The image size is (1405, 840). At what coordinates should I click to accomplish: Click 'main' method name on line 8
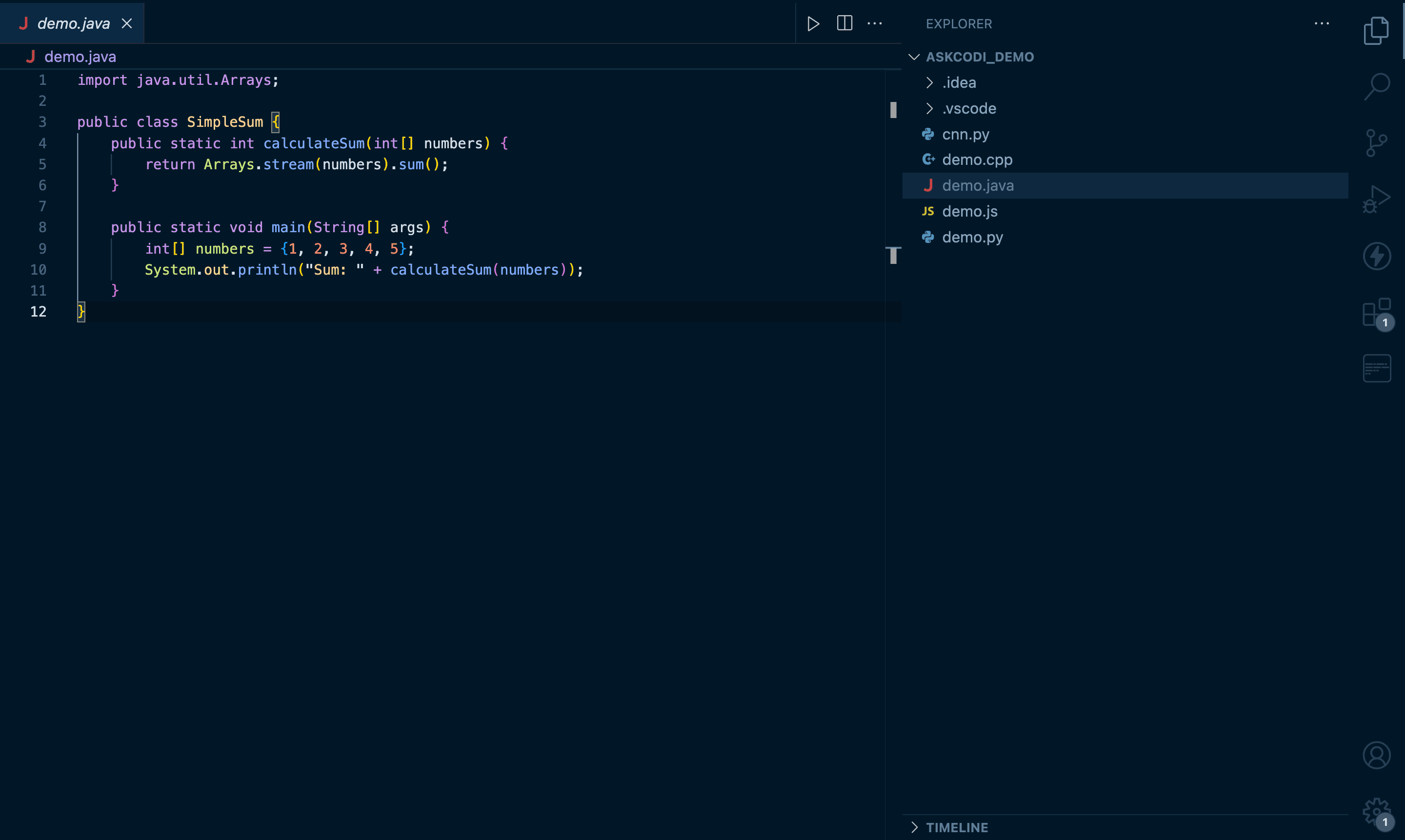coord(288,227)
